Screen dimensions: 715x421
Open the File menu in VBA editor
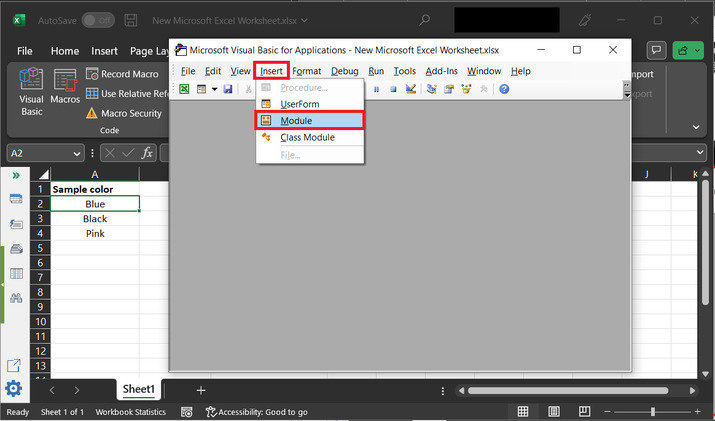pyautogui.click(x=188, y=71)
